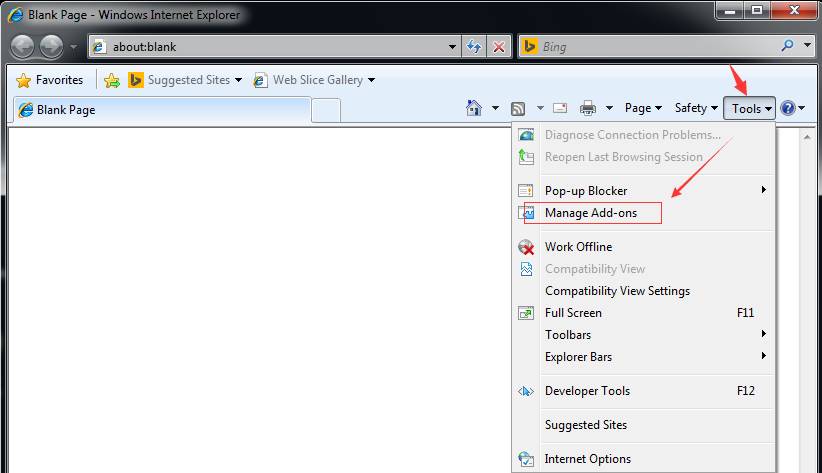
Task: Open the Safety menu
Action: pyautogui.click(x=696, y=108)
